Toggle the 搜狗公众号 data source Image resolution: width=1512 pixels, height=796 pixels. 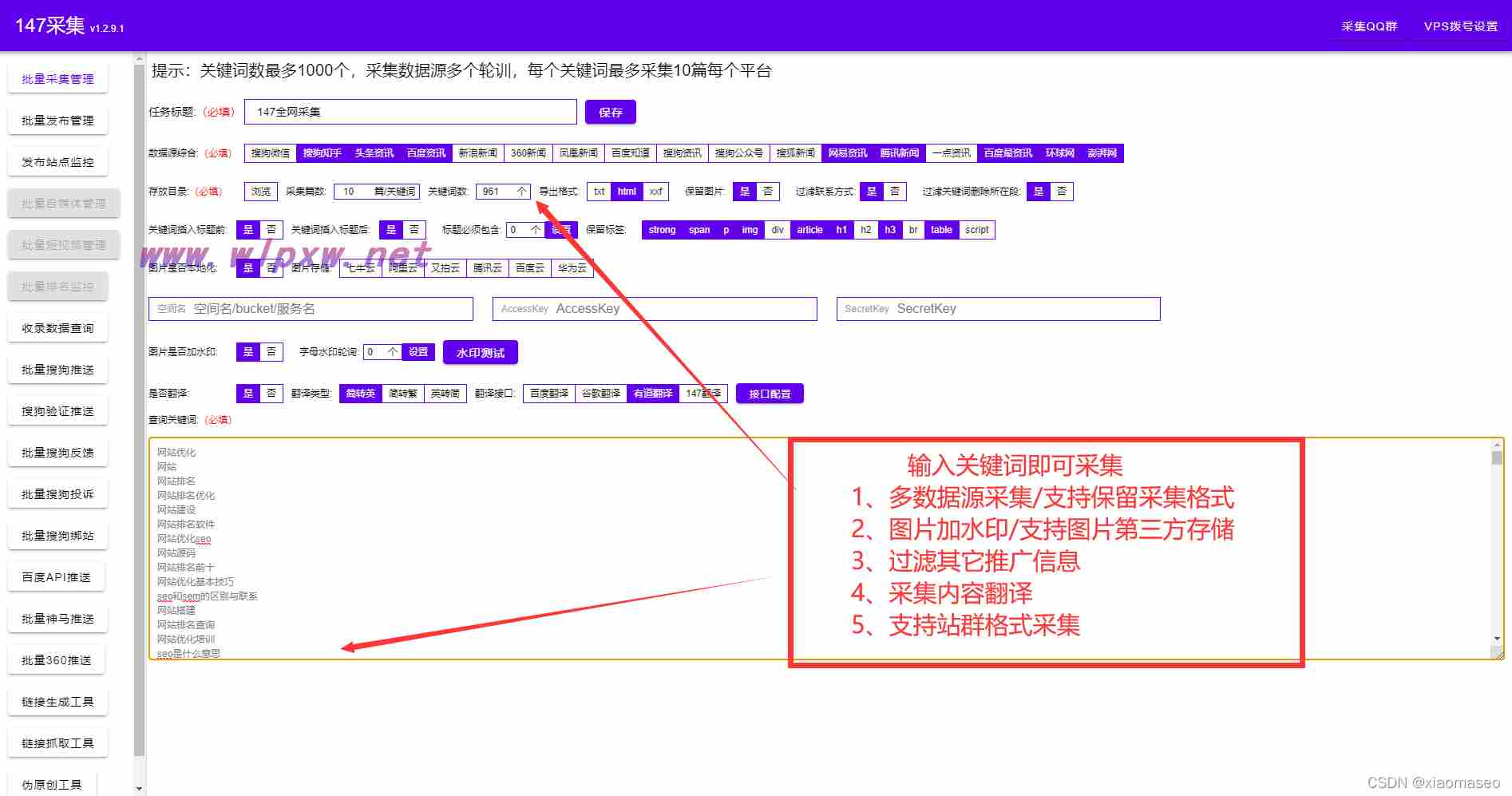[x=739, y=153]
